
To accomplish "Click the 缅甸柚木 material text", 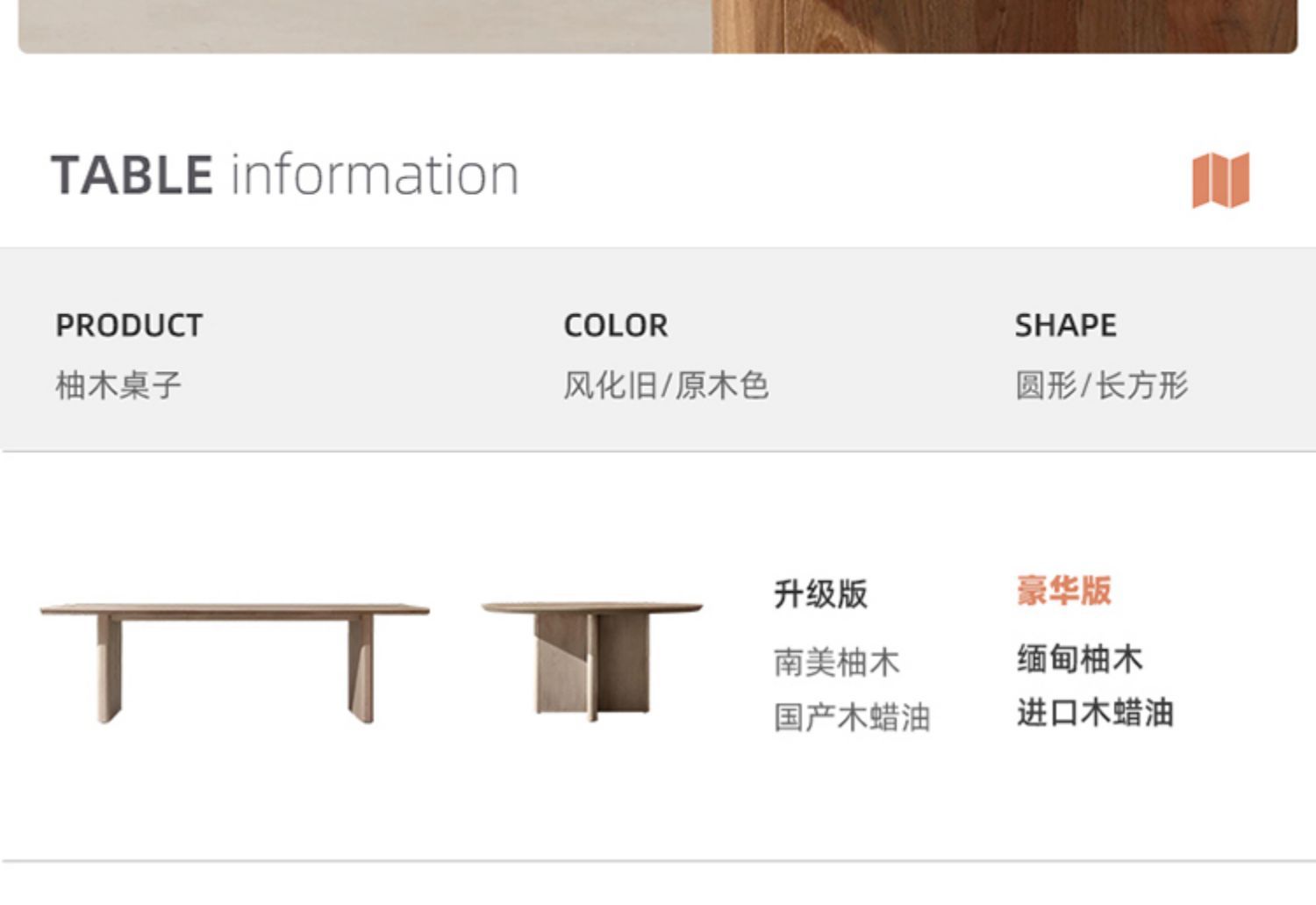I will [1079, 658].
